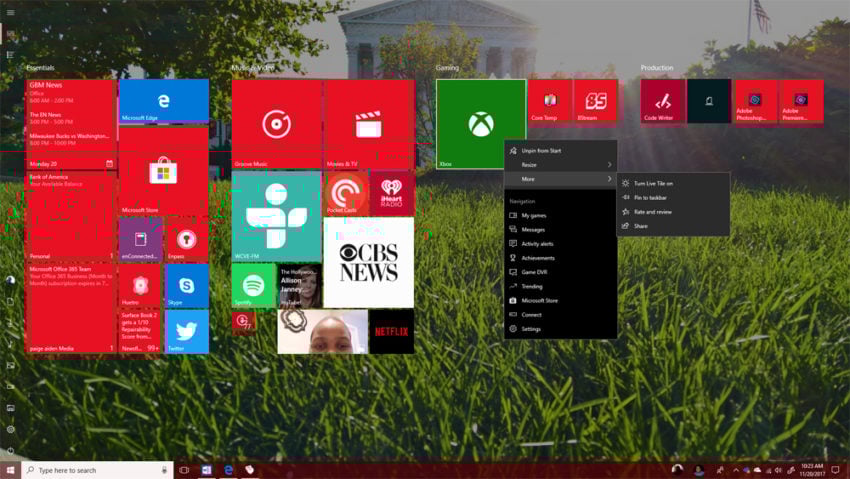Open the user account avatar in sidebar
The width and height of the screenshot is (850, 479).
[10, 280]
